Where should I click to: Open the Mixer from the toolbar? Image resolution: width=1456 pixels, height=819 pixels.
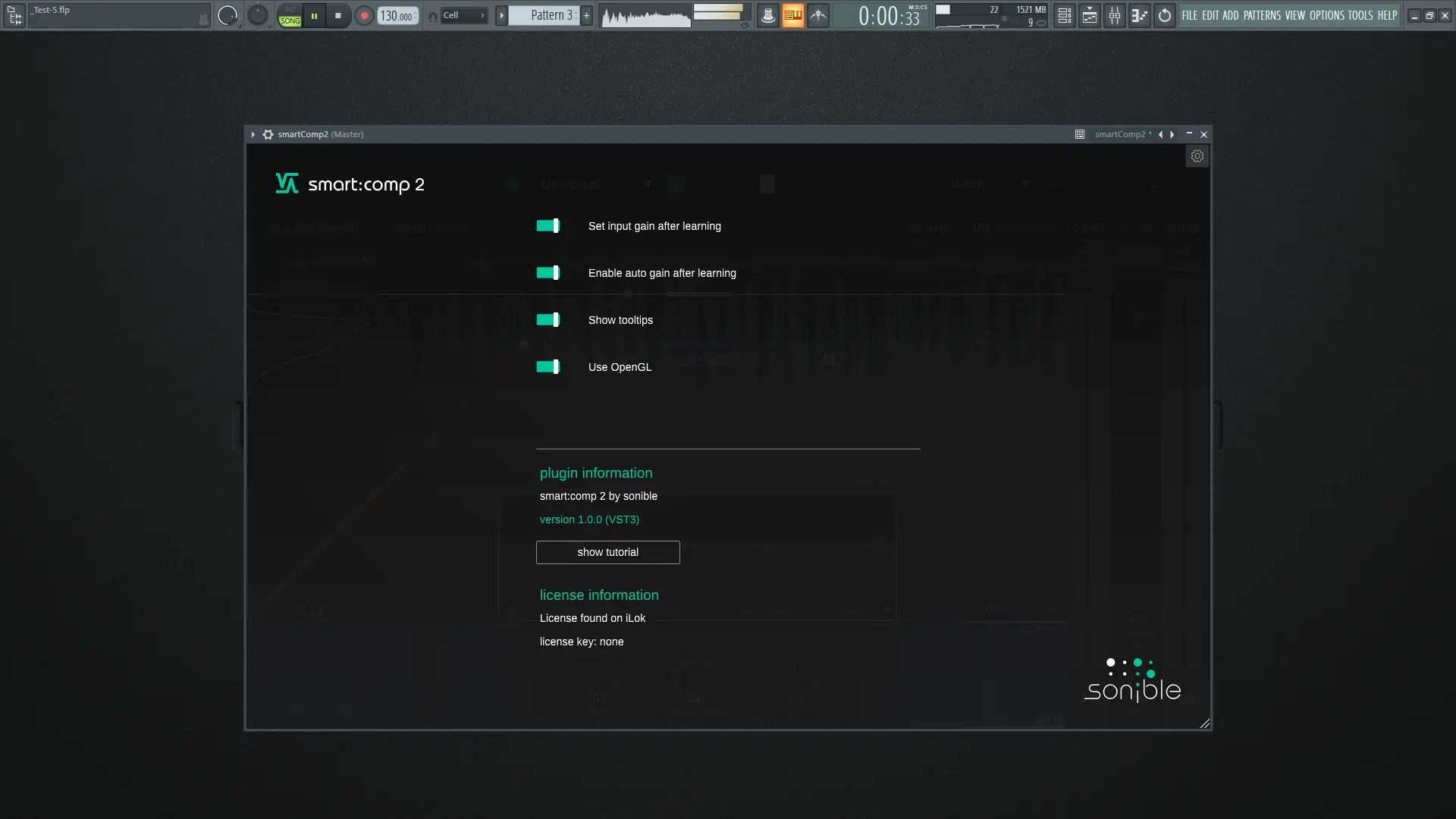pos(1114,15)
